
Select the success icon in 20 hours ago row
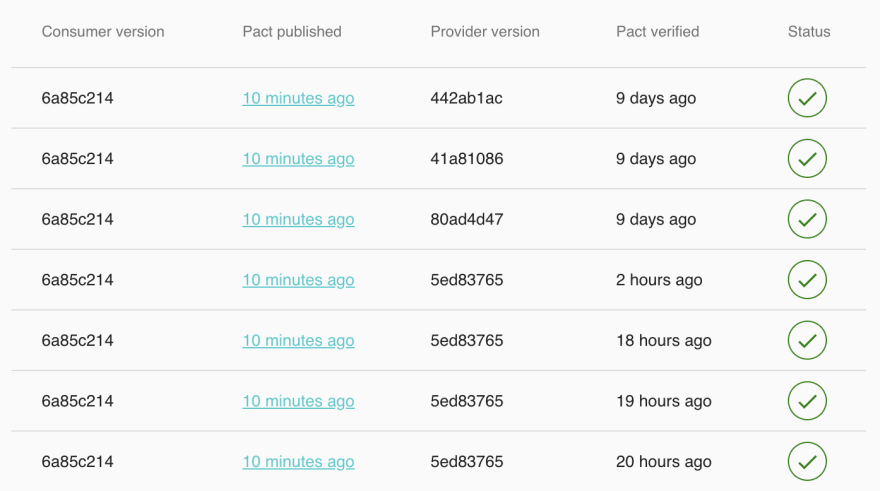click(x=807, y=462)
